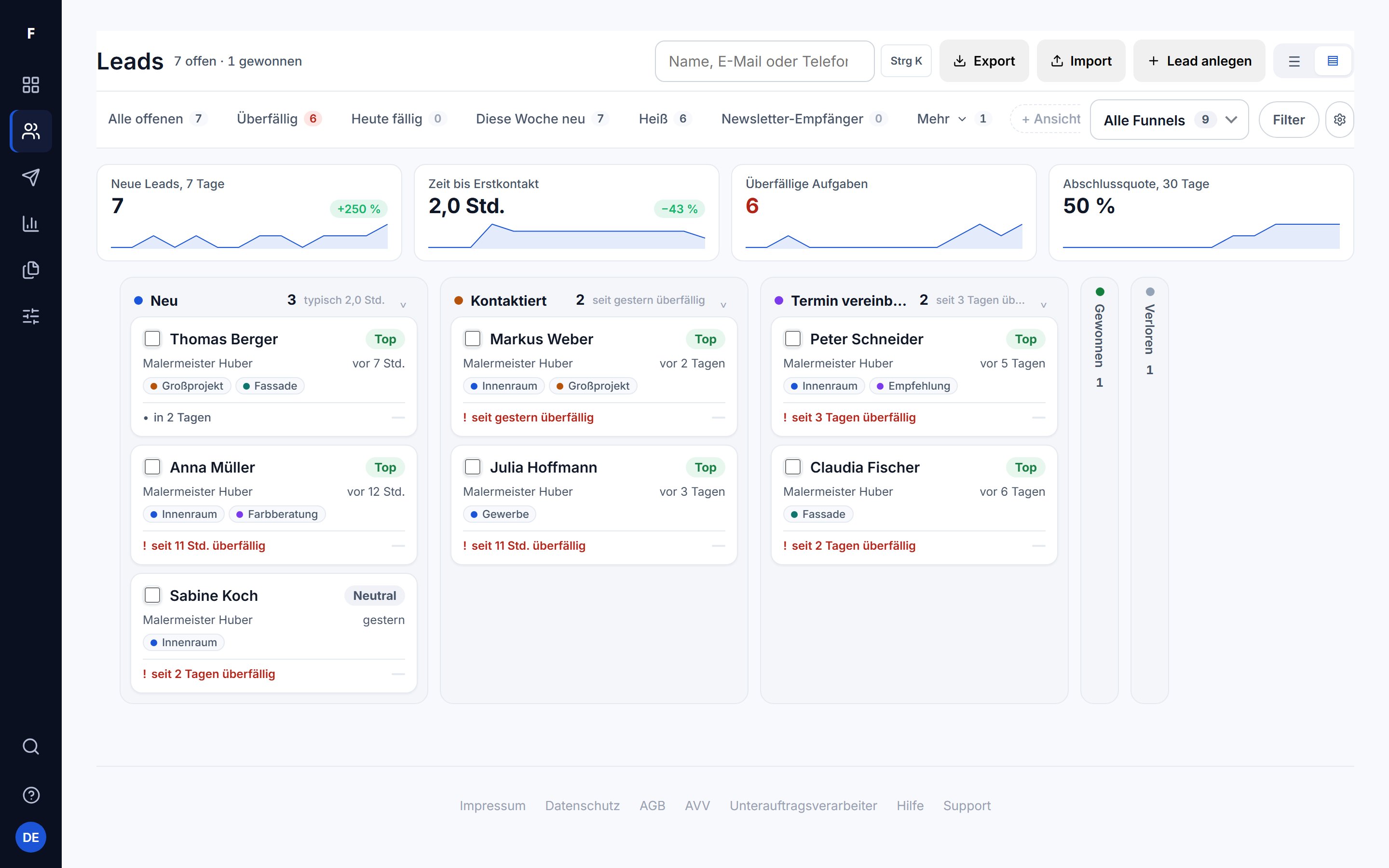Open the Unterauftragsverarbeiter footer link
The image size is (1389, 868).
(803, 805)
